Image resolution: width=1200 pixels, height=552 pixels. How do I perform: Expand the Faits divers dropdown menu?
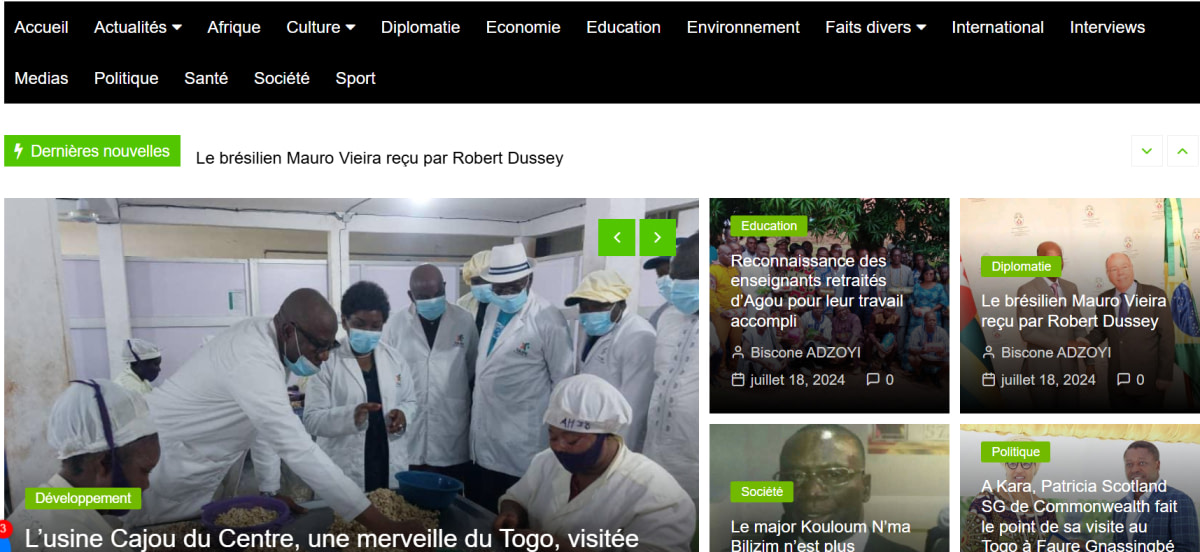(876, 28)
